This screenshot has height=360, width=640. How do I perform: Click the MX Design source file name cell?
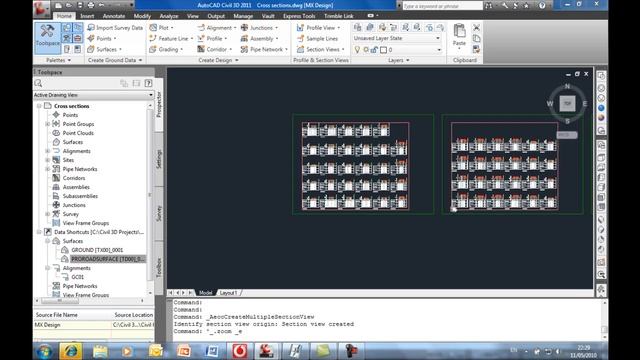coord(72,325)
